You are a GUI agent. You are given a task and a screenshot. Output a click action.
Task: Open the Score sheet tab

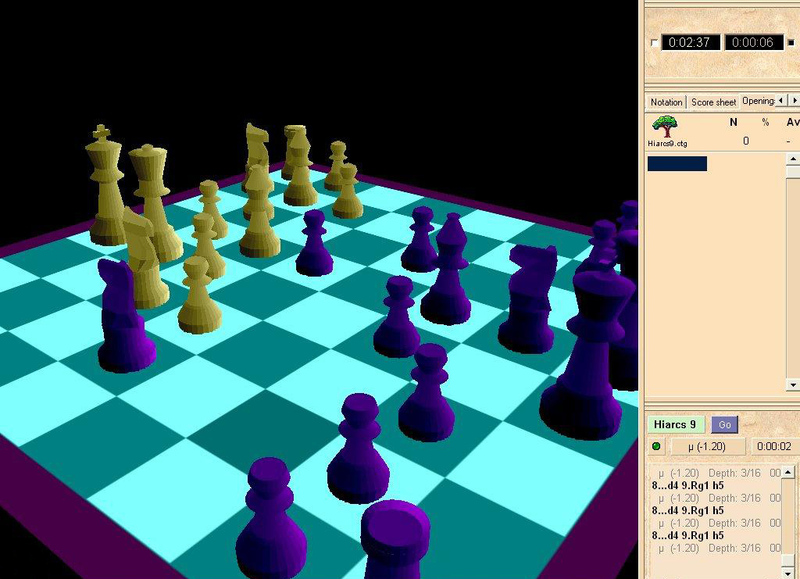[x=713, y=102]
